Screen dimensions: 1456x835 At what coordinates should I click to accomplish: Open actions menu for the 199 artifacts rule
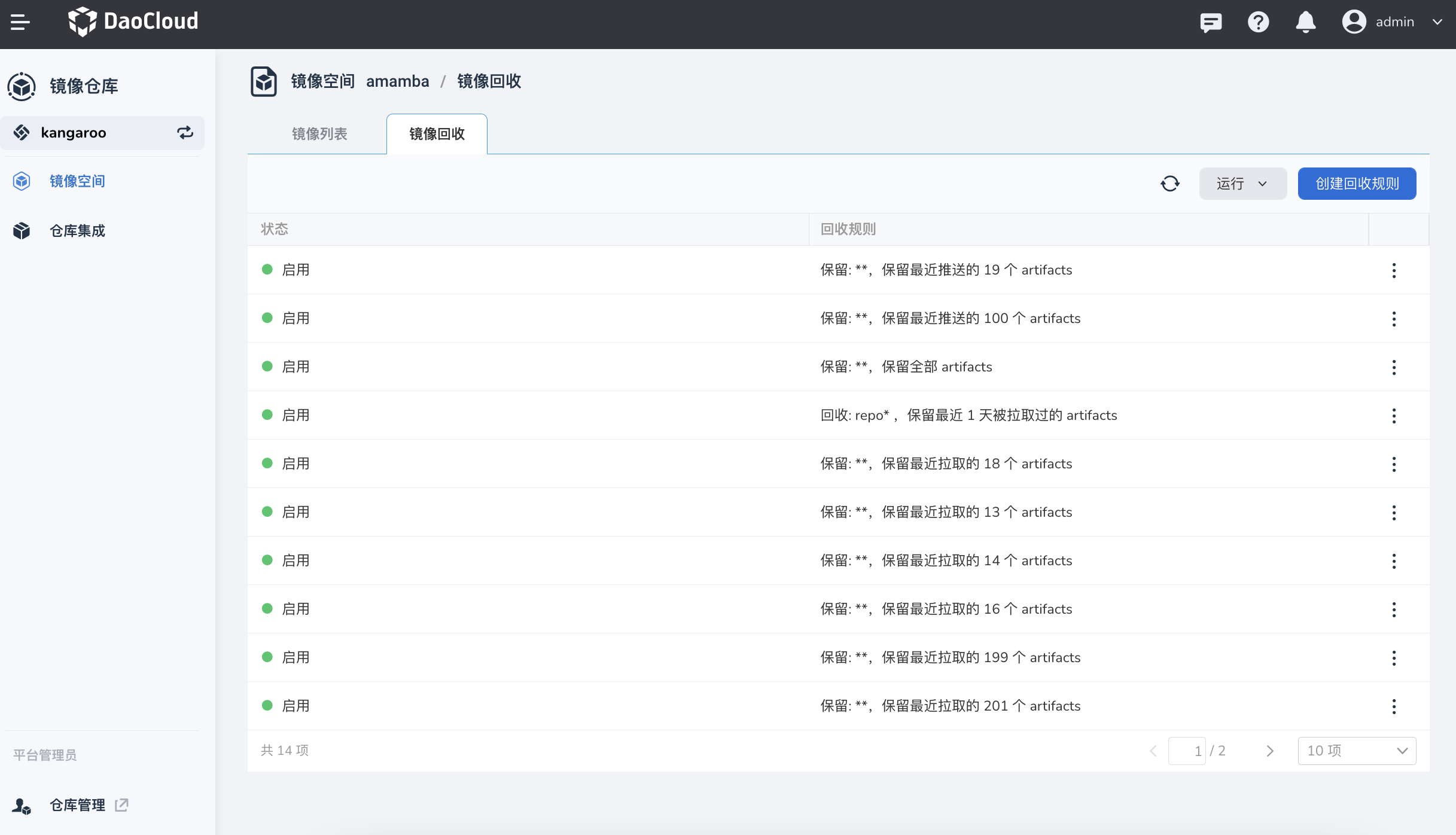click(1394, 658)
